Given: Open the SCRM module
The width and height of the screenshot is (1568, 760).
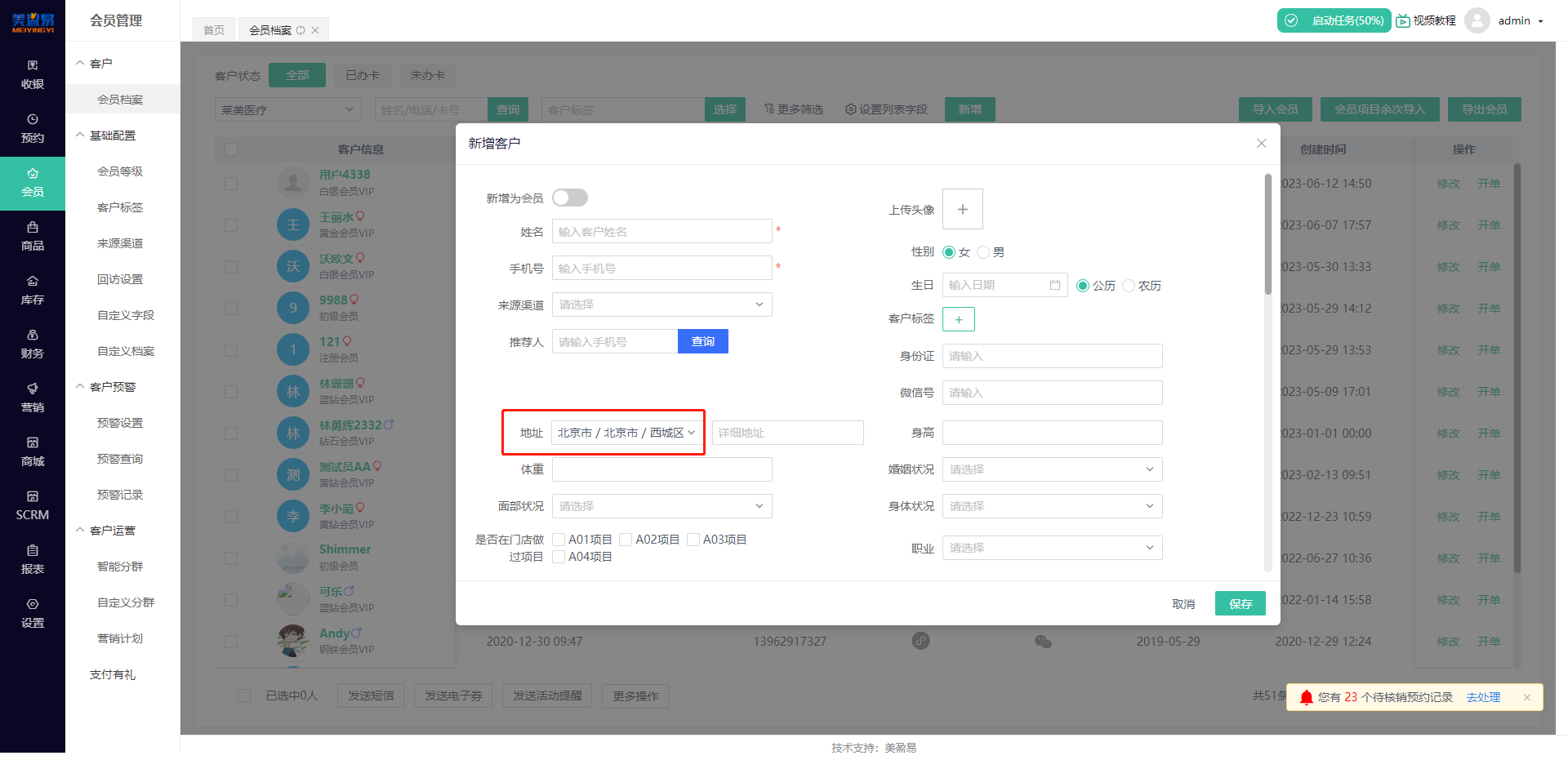Looking at the screenshot, I should tap(33, 506).
